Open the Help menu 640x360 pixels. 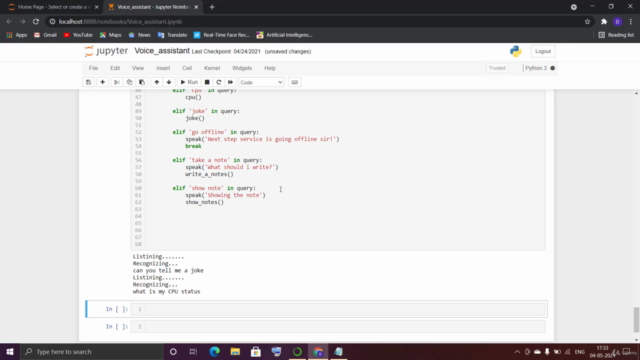270,68
